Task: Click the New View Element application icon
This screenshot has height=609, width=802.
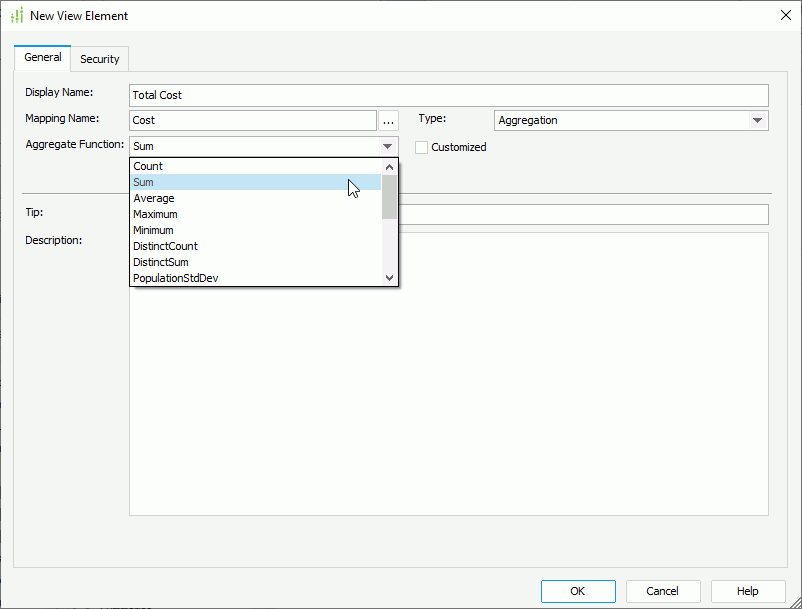Action: (17, 15)
